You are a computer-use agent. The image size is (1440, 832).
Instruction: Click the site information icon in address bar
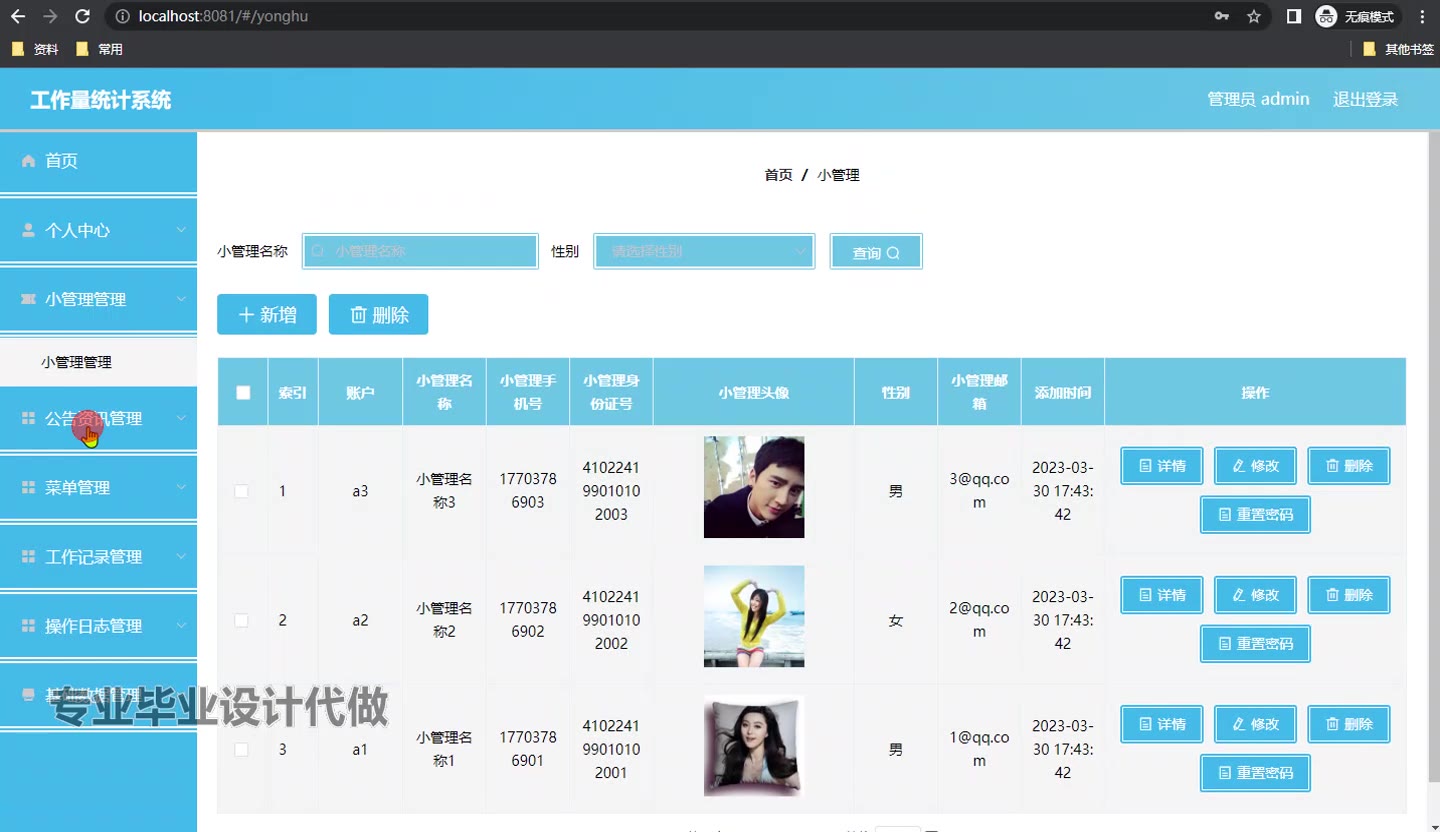pyautogui.click(x=122, y=16)
